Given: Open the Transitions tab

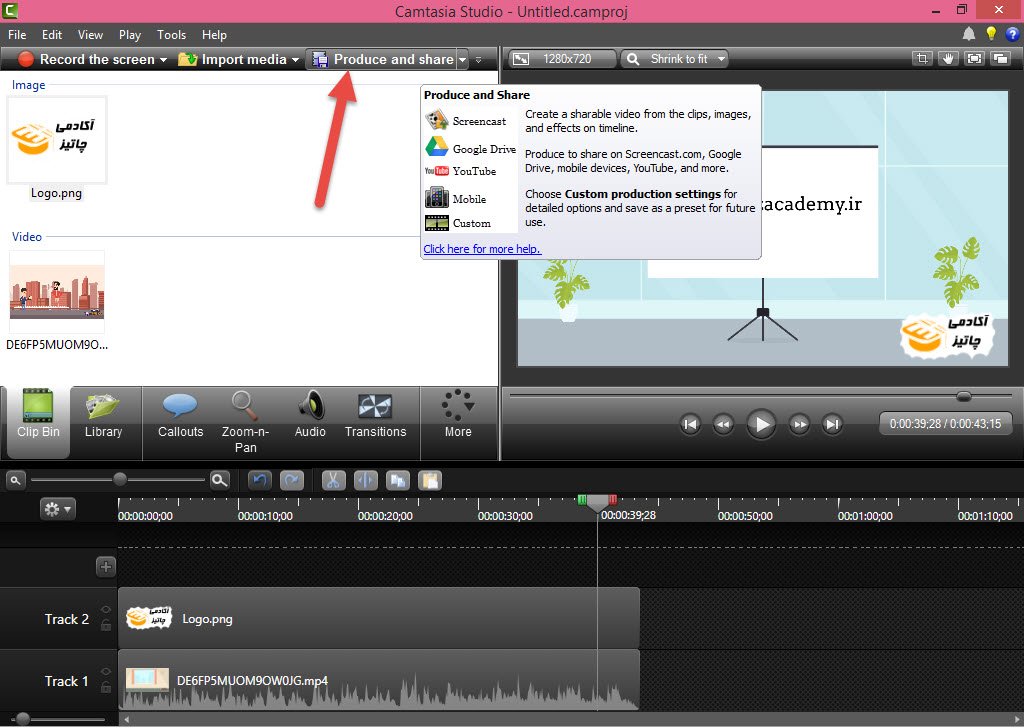Looking at the screenshot, I should 376,415.
